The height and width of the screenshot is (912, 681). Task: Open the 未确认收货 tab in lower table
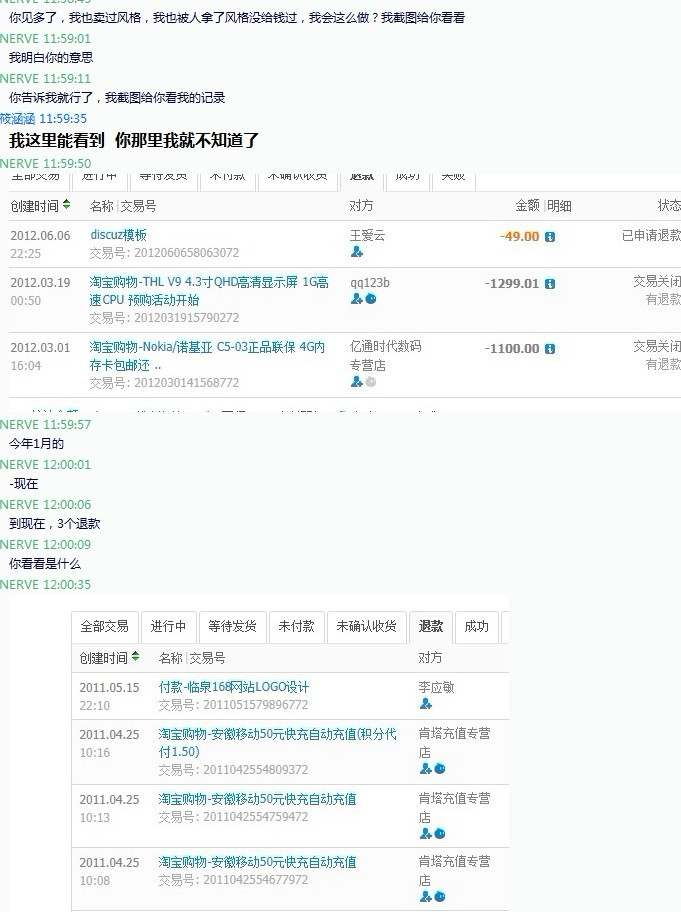point(366,626)
